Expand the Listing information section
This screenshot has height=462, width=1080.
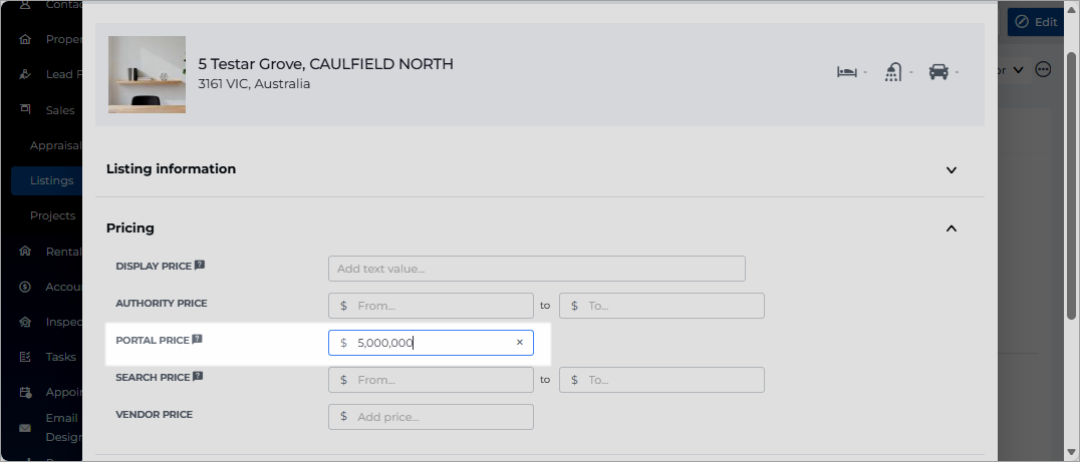click(951, 169)
